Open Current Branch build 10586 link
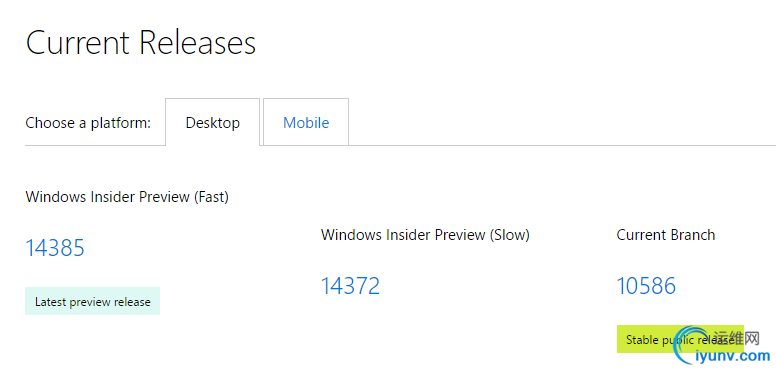 tap(646, 285)
